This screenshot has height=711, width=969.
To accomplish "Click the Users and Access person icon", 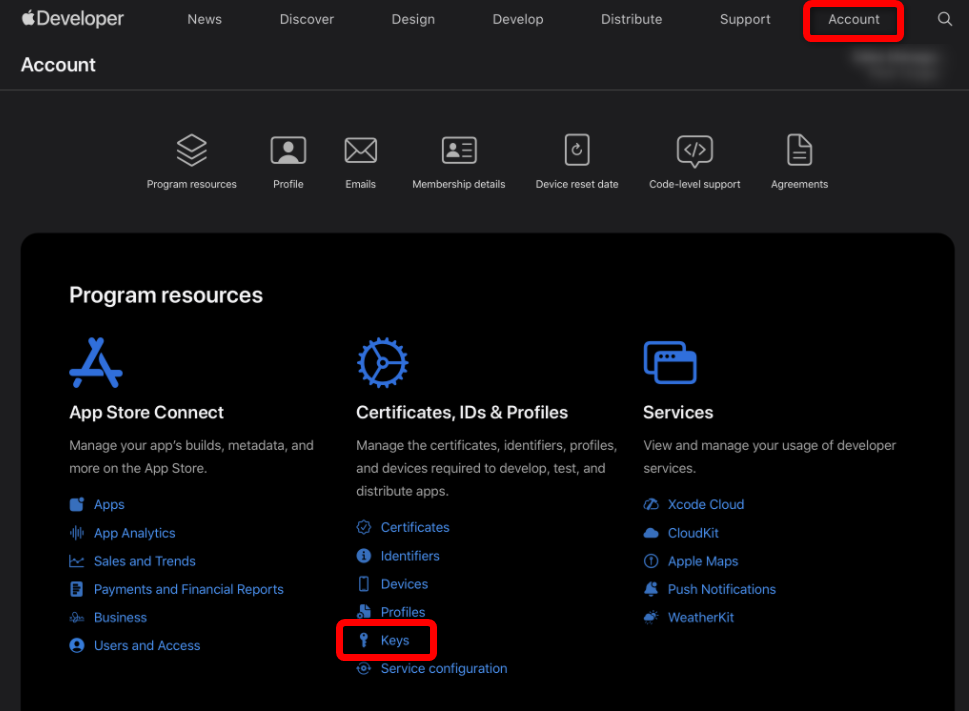I will [77, 646].
